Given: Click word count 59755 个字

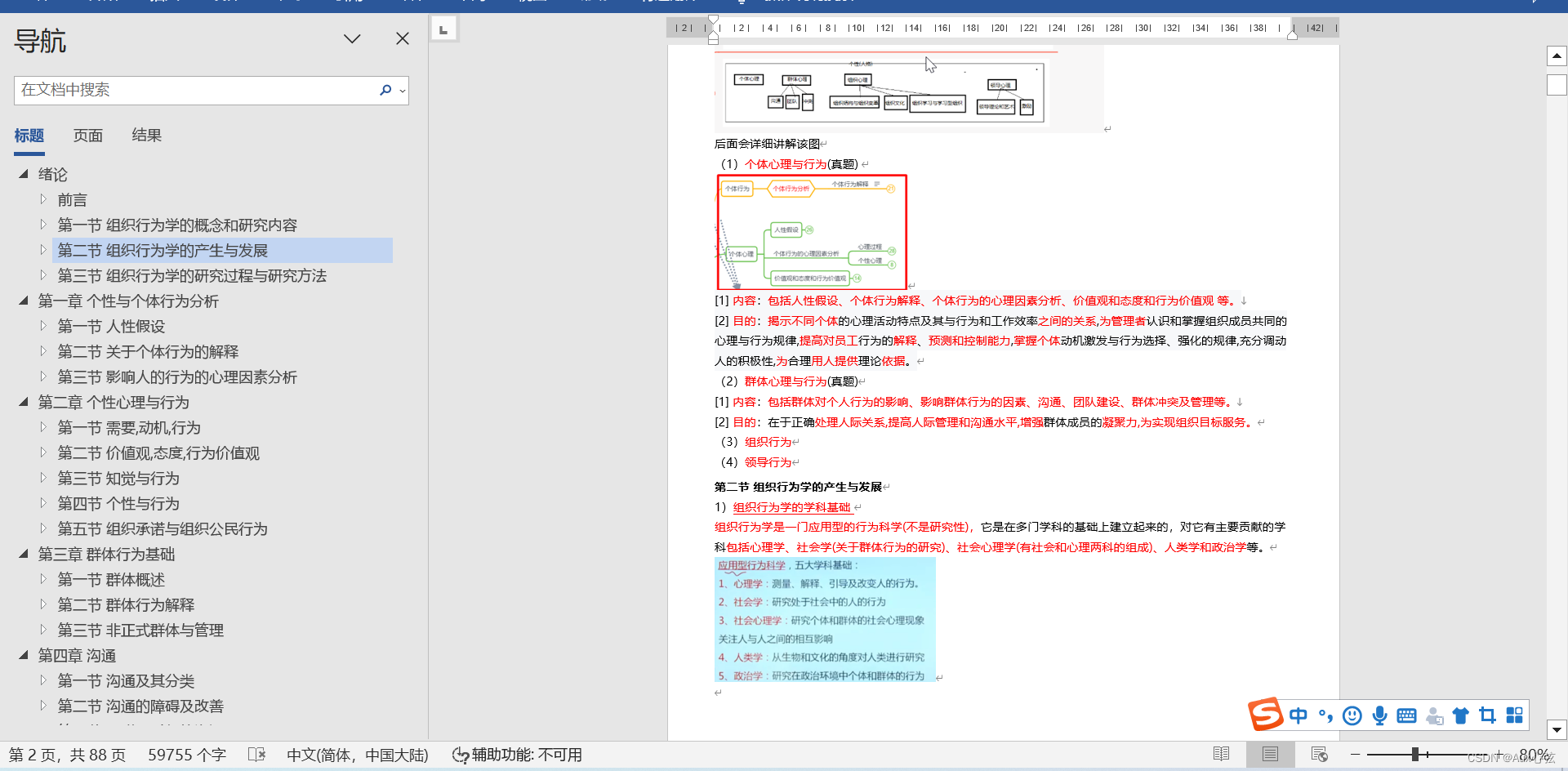Looking at the screenshot, I should [187, 755].
